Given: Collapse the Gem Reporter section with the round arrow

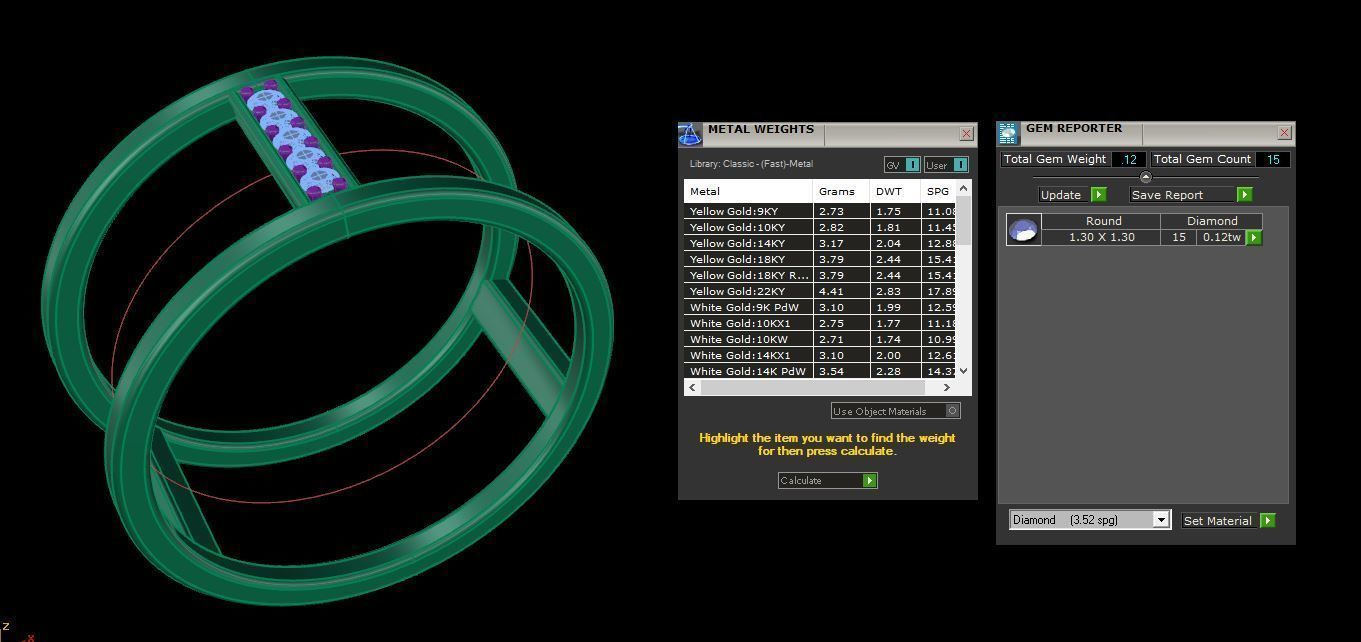Looking at the screenshot, I should [x=1146, y=177].
